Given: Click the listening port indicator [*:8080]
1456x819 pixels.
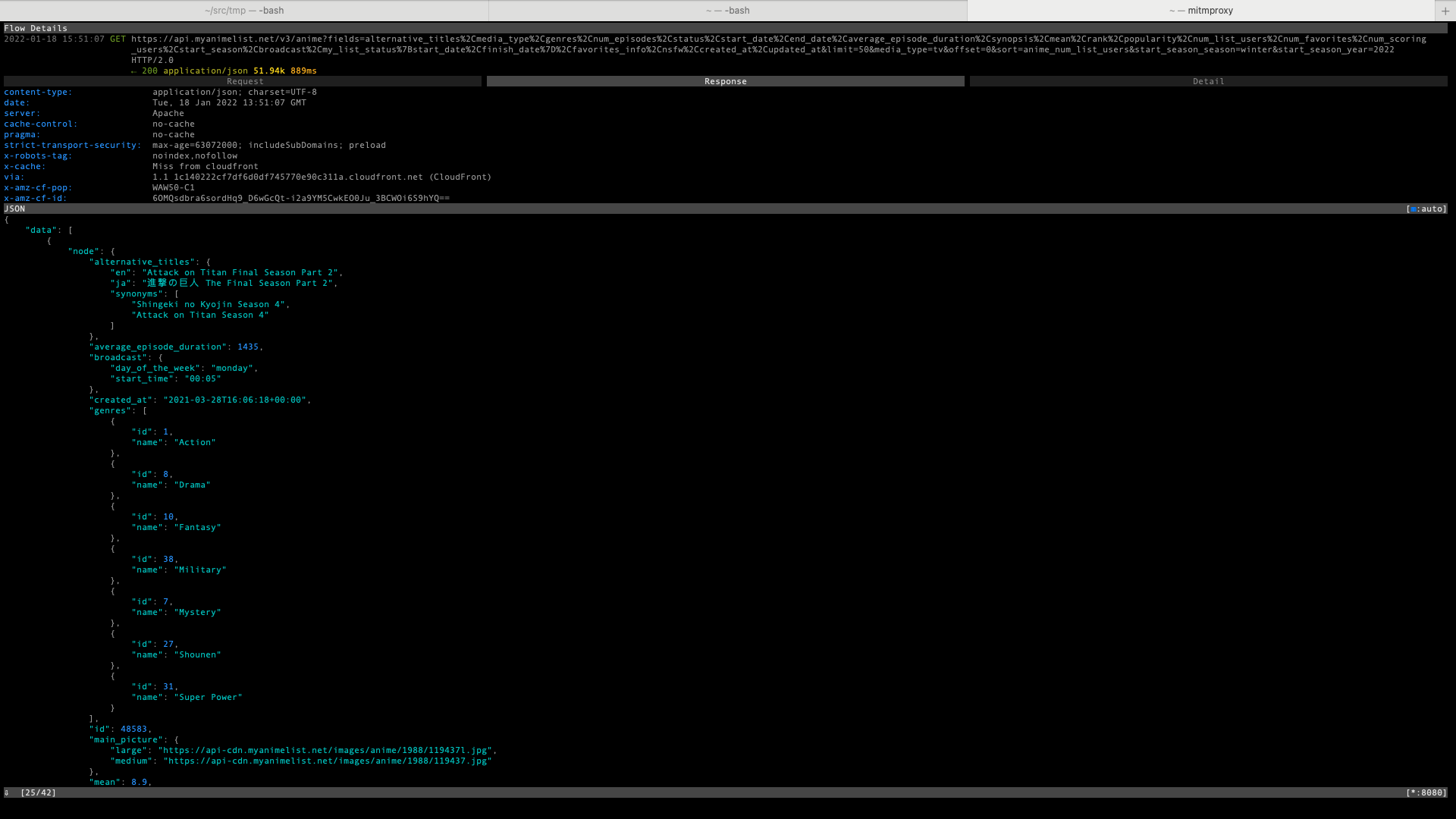Looking at the screenshot, I should (1426, 792).
